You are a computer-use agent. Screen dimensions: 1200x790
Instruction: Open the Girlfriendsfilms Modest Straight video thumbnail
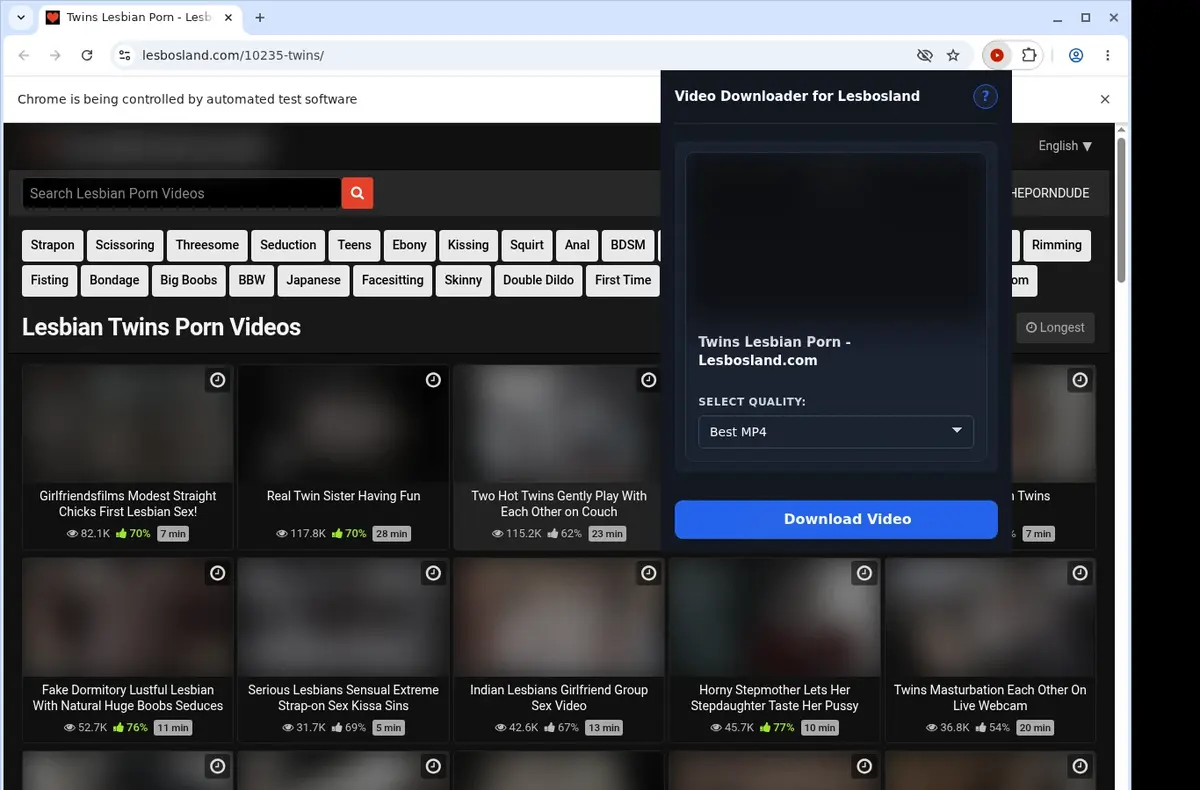[128, 424]
